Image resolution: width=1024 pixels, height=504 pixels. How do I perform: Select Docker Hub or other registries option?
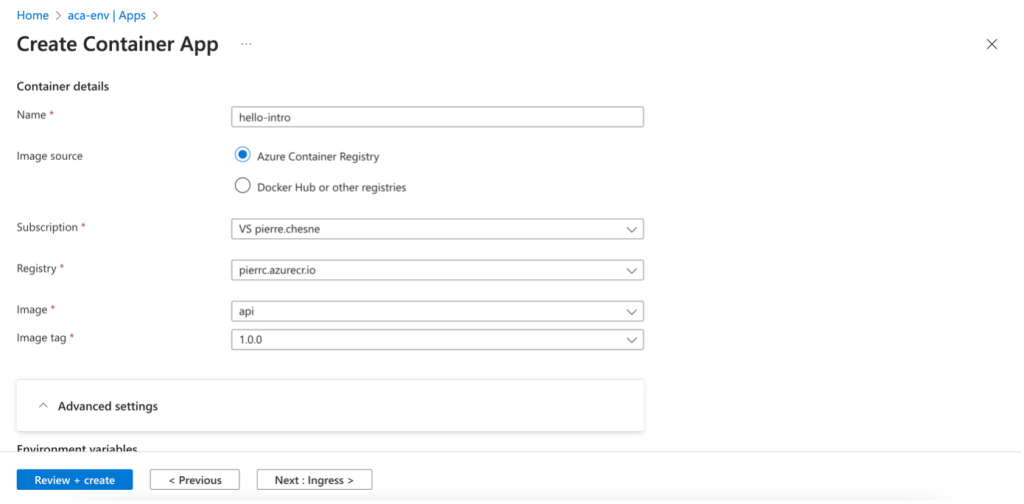click(241, 186)
